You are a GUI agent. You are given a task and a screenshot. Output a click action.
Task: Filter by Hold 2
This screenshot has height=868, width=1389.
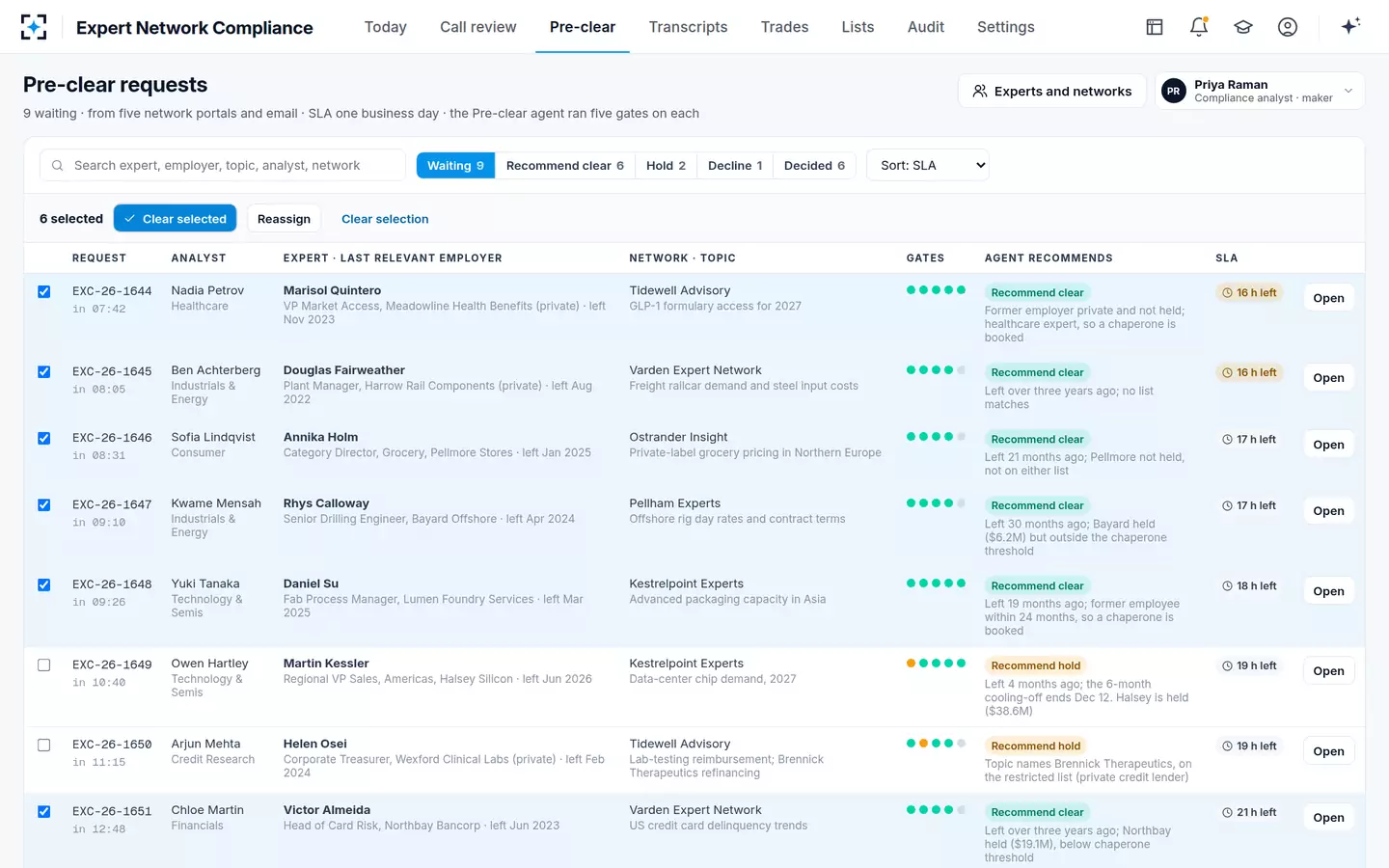(x=666, y=165)
